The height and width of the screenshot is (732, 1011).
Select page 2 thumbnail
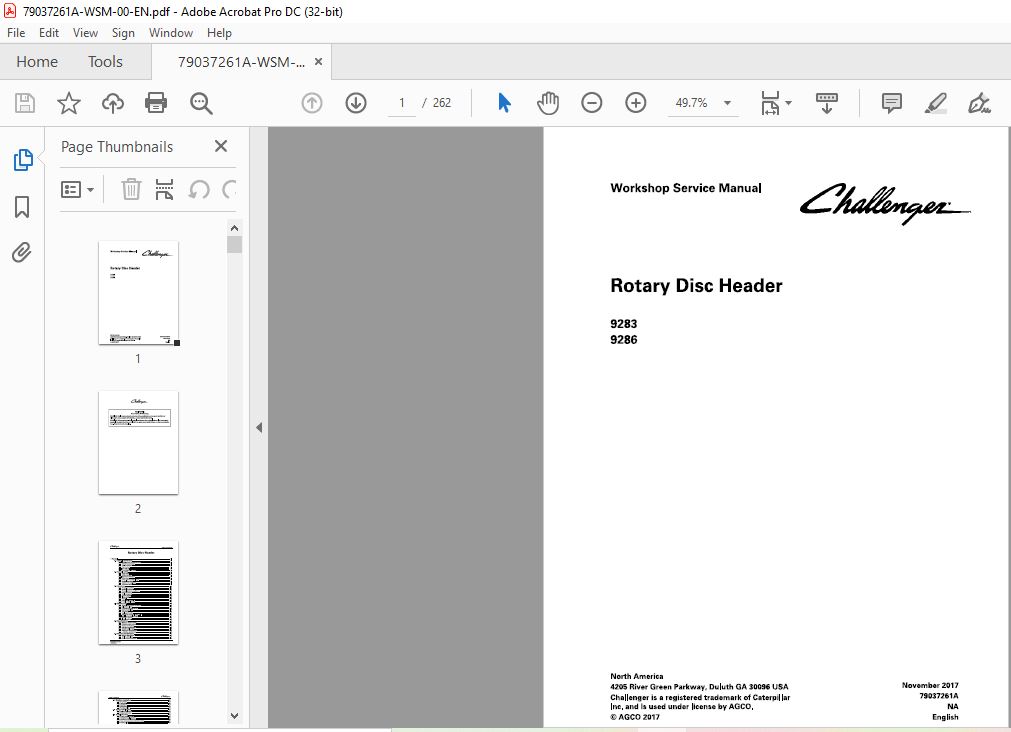pos(138,442)
